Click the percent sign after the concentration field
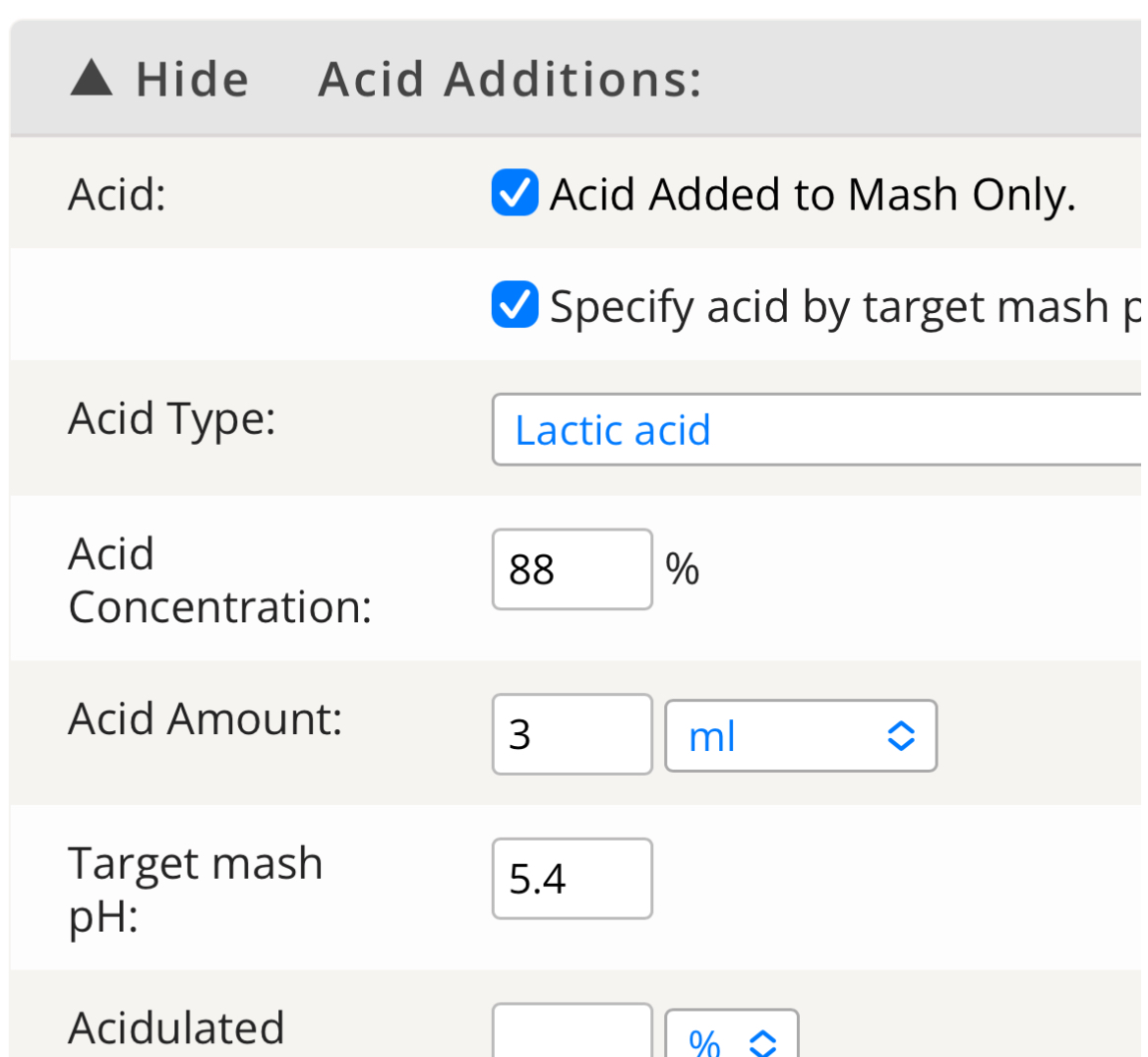Image resolution: width=1148 pixels, height=1057 pixels. 682,569
